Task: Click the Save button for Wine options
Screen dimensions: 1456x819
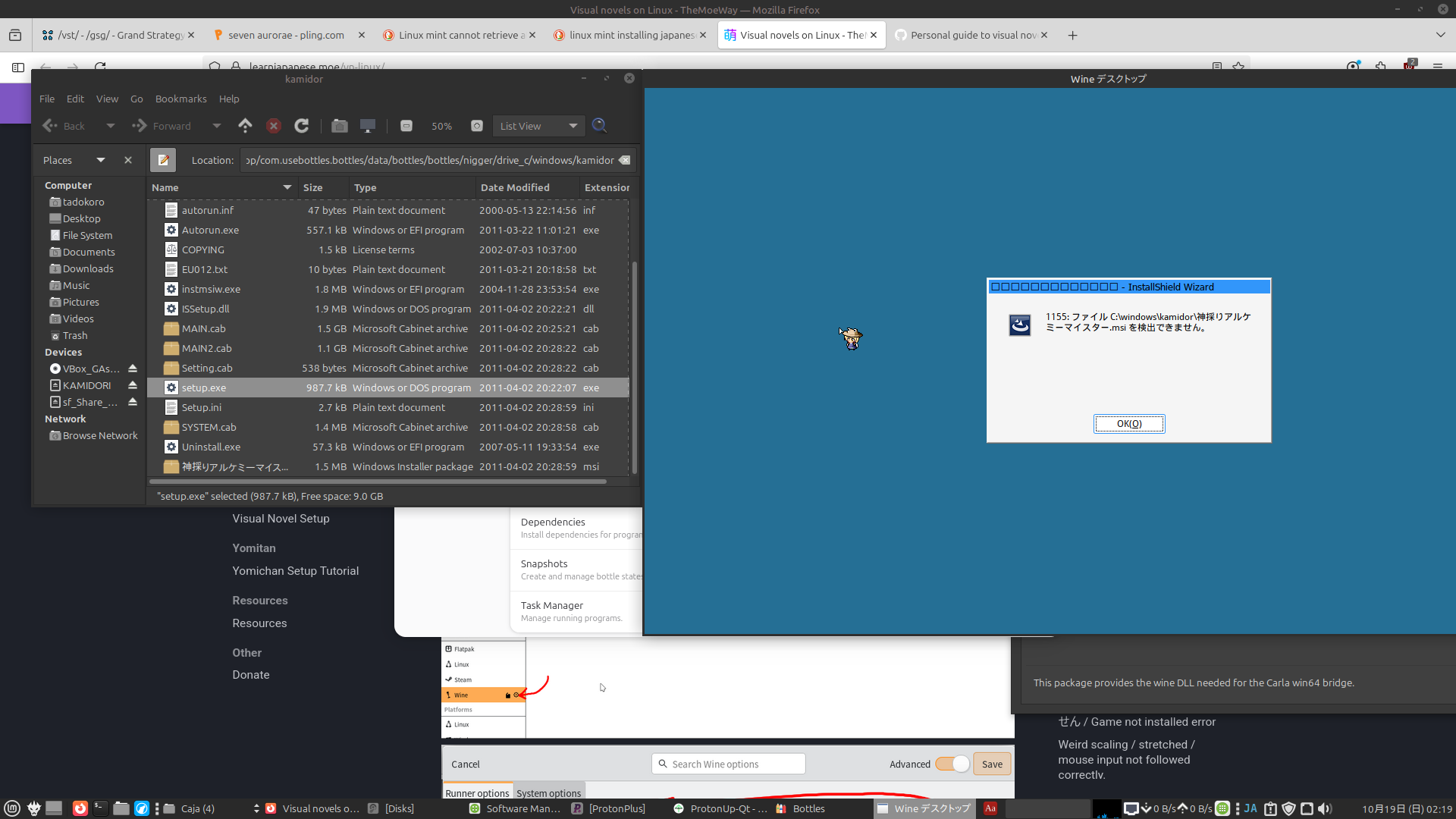Action: click(992, 764)
